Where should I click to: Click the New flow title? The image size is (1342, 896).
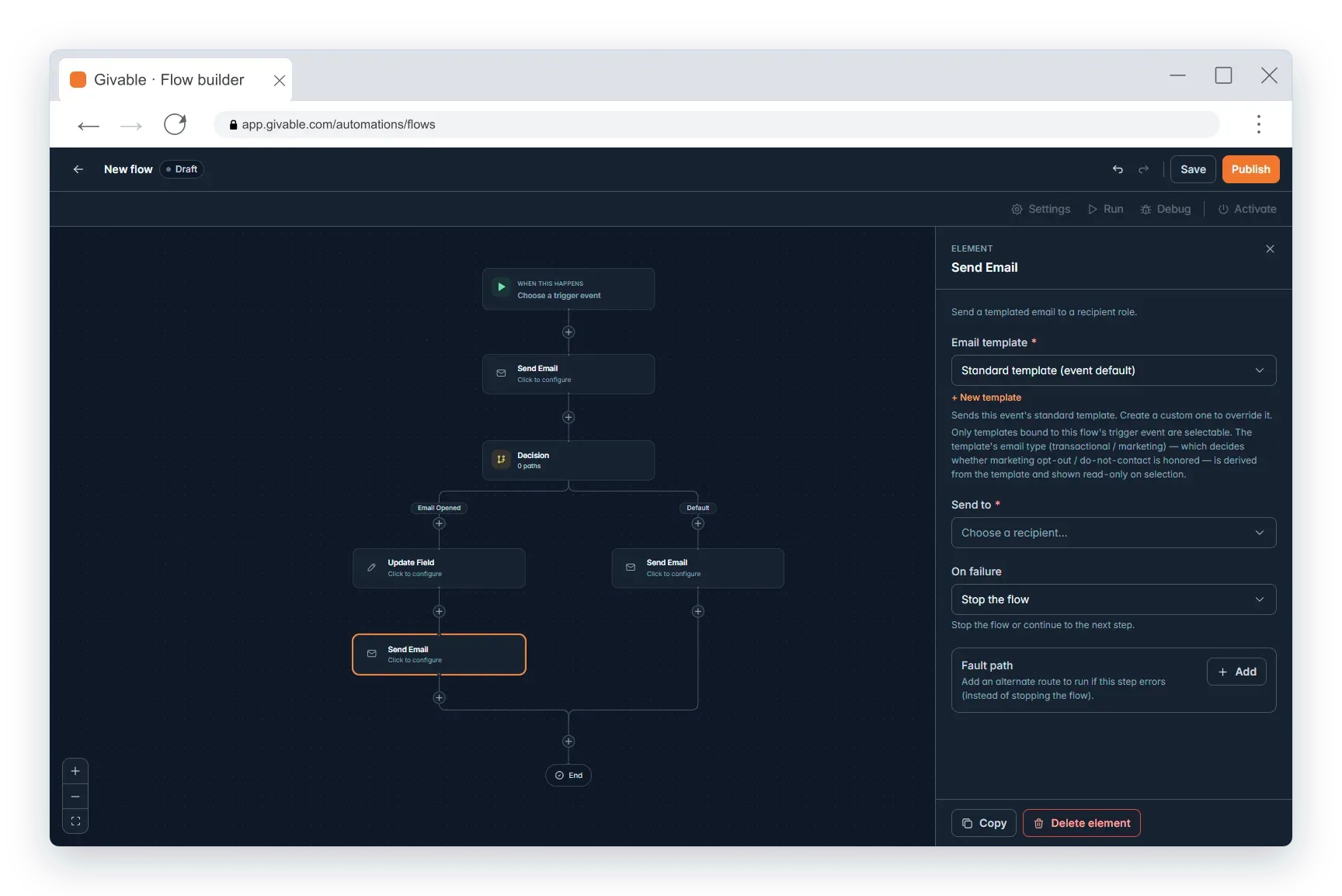128,169
